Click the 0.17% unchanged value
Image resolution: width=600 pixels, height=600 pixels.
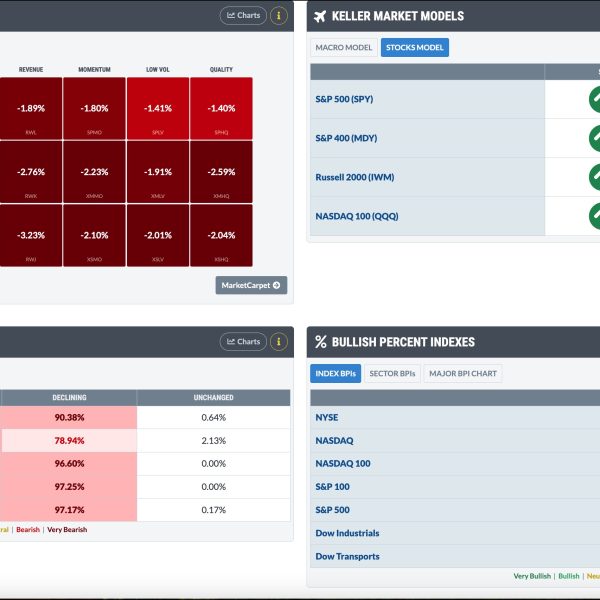(214, 510)
